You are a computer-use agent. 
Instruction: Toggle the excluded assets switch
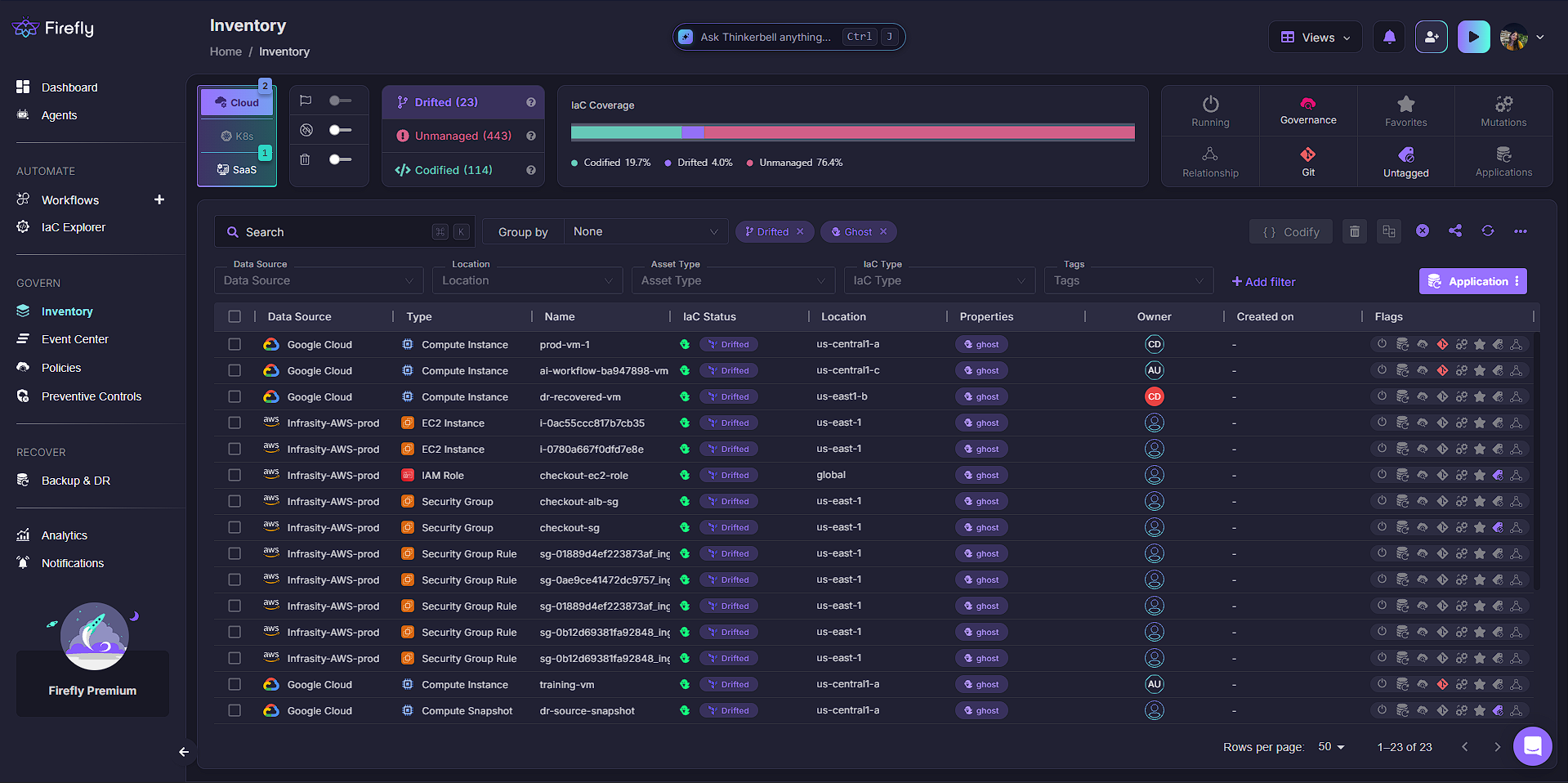point(340,130)
